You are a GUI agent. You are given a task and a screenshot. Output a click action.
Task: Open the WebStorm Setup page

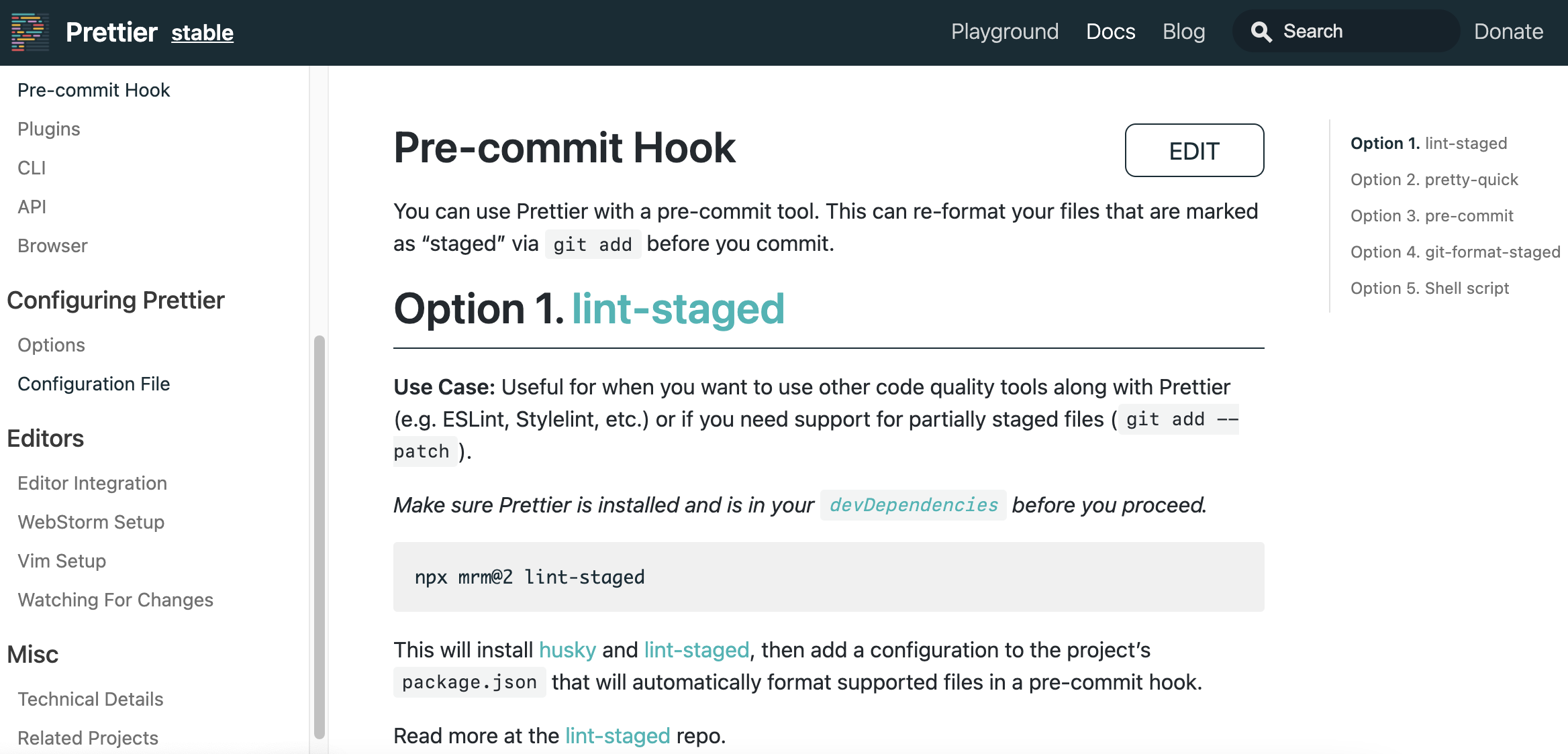[91, 522]
